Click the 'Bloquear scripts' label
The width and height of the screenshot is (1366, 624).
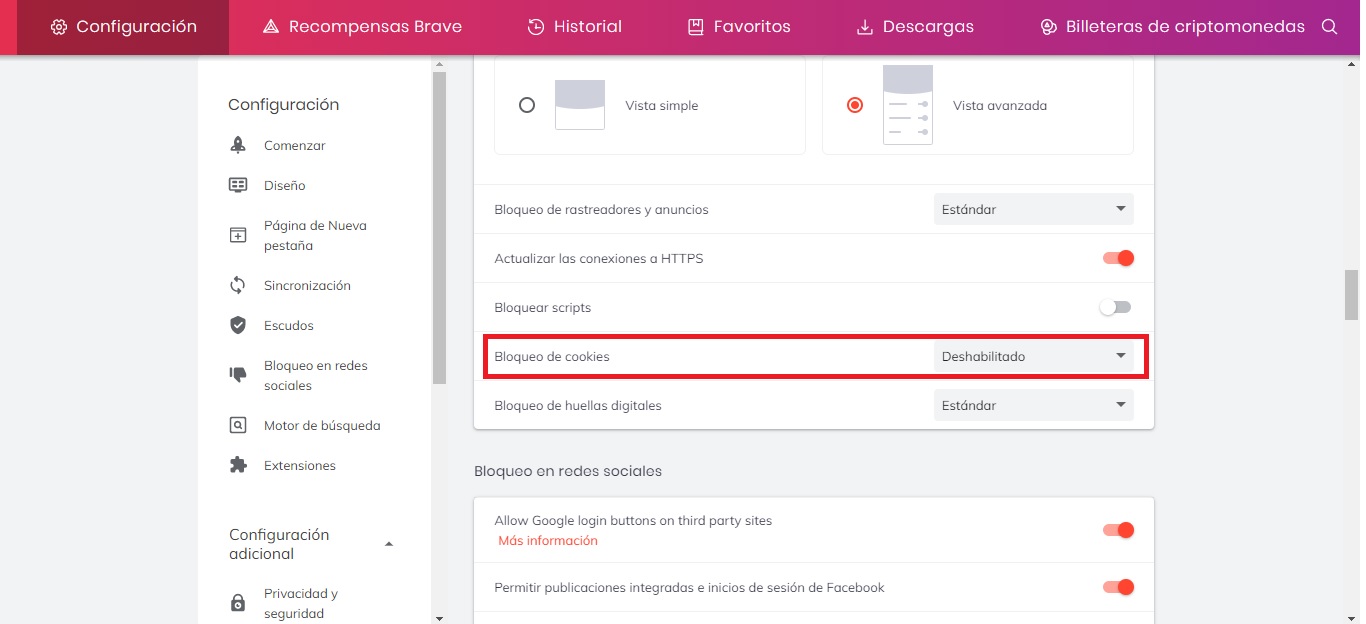pyautogui.click(x=543, y=308)
